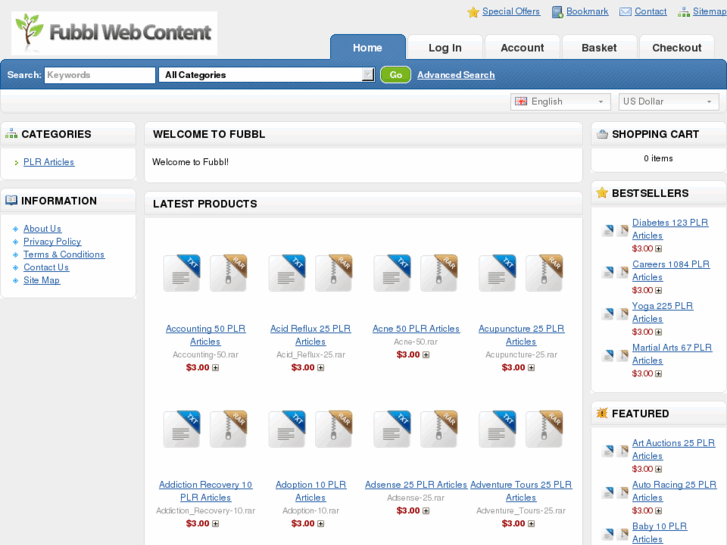Screen dimensions: 727x545
Task: Add Adsense 25 PLR via plus icon
Action: point(426,511)
